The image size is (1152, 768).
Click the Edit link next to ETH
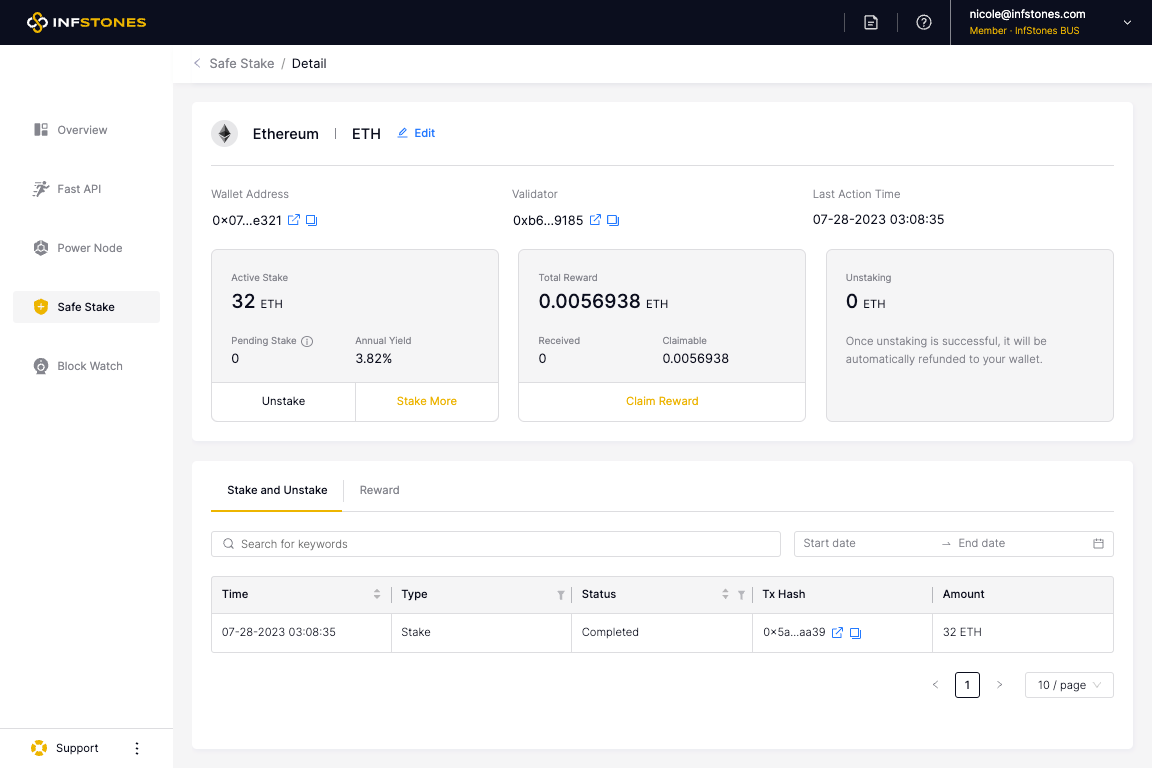416,133
